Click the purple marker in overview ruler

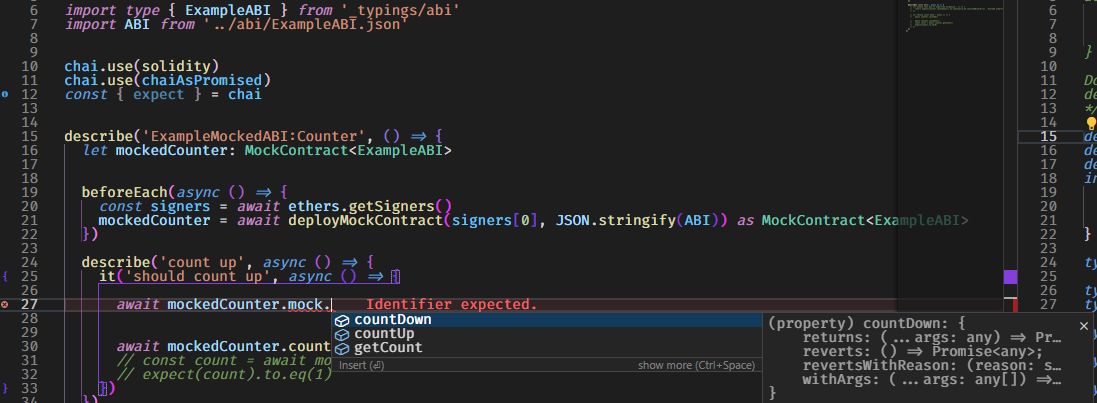click(x=1011, y=277)
